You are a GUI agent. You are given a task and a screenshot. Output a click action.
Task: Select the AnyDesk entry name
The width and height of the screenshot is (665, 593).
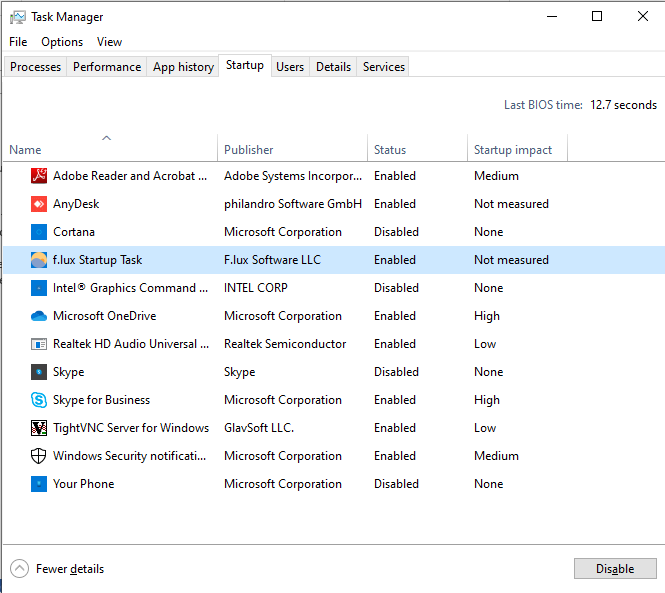(76, 204)
